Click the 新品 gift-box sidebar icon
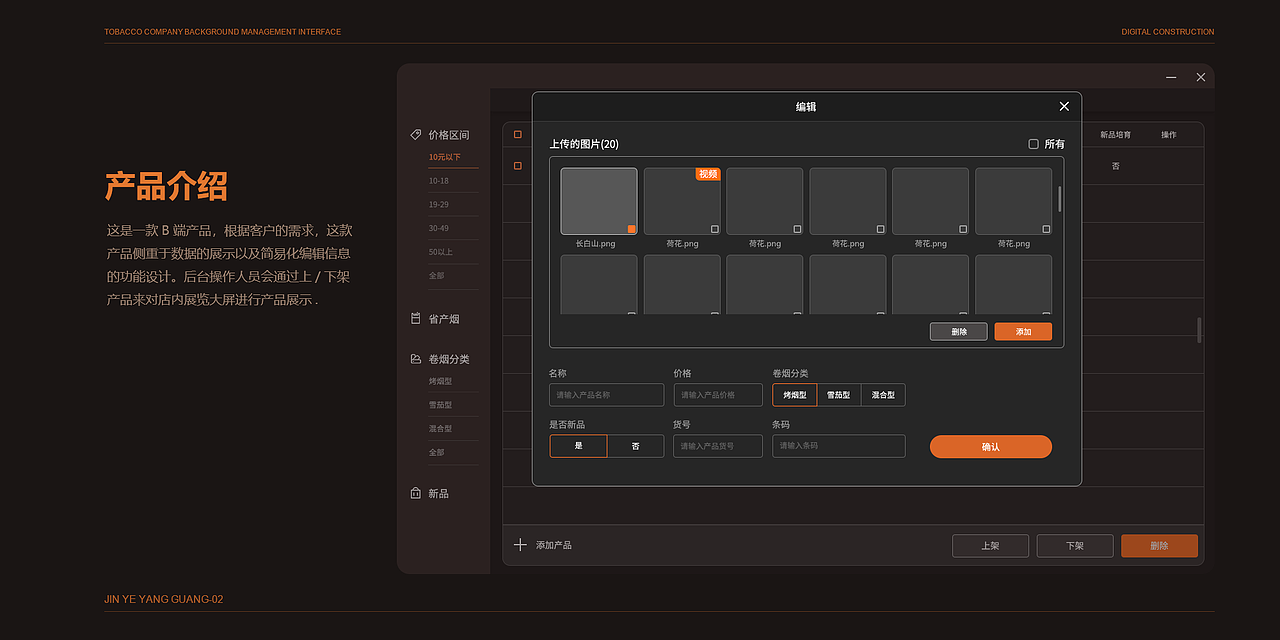The height and width of the screenshot is (640, 1280). point(415,492)
